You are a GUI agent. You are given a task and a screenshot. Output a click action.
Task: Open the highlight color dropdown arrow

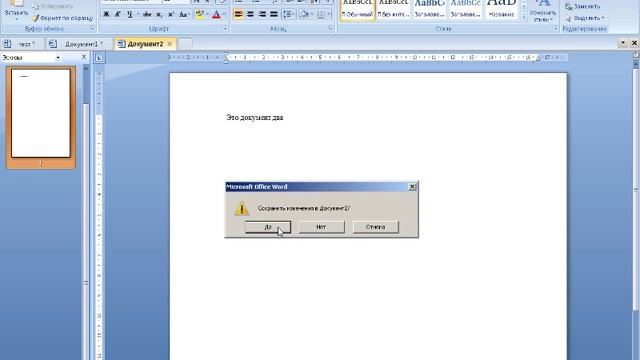(207, 14)
